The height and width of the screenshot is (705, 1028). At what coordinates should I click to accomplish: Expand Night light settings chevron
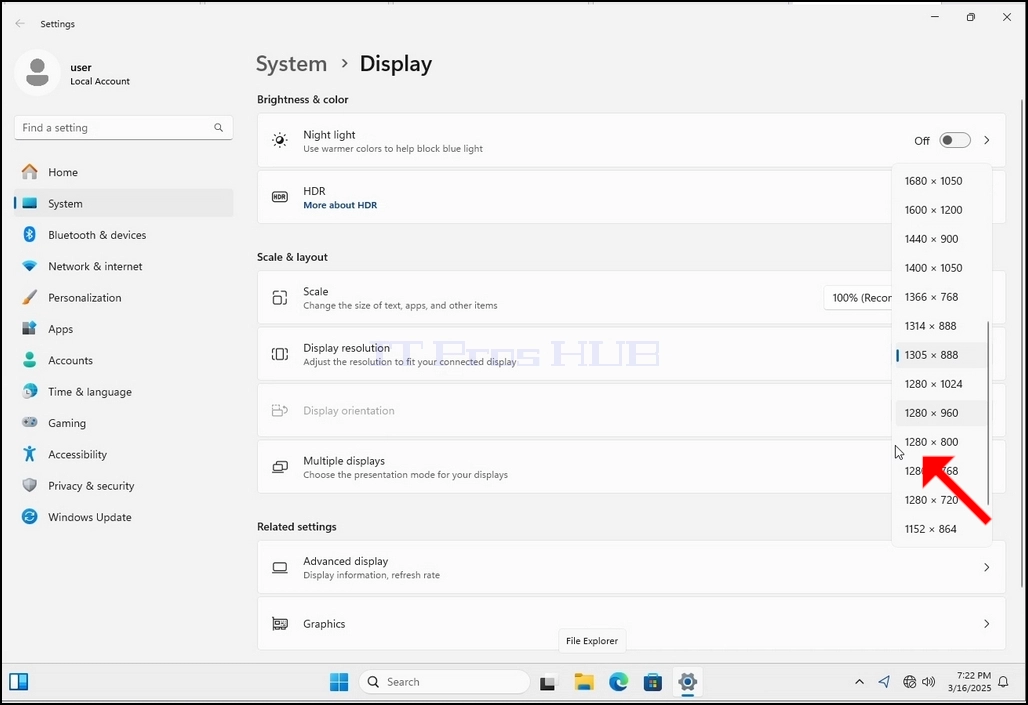click(x=987, y=140)
